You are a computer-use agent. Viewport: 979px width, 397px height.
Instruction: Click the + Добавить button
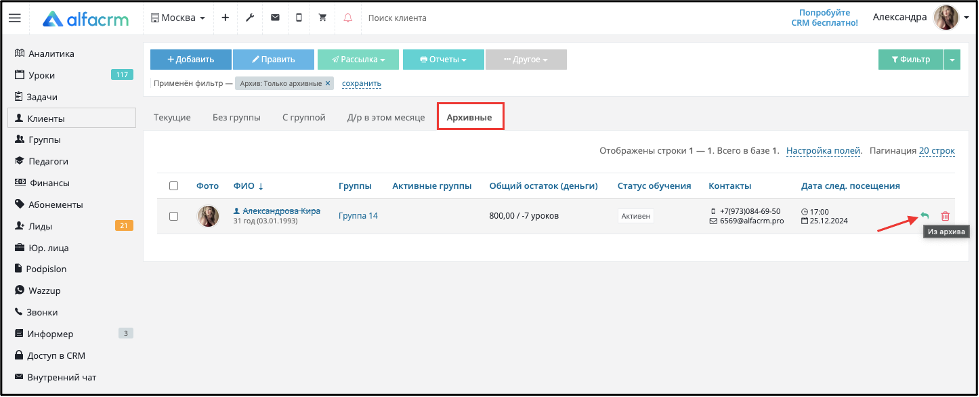[x=190, y=59]
